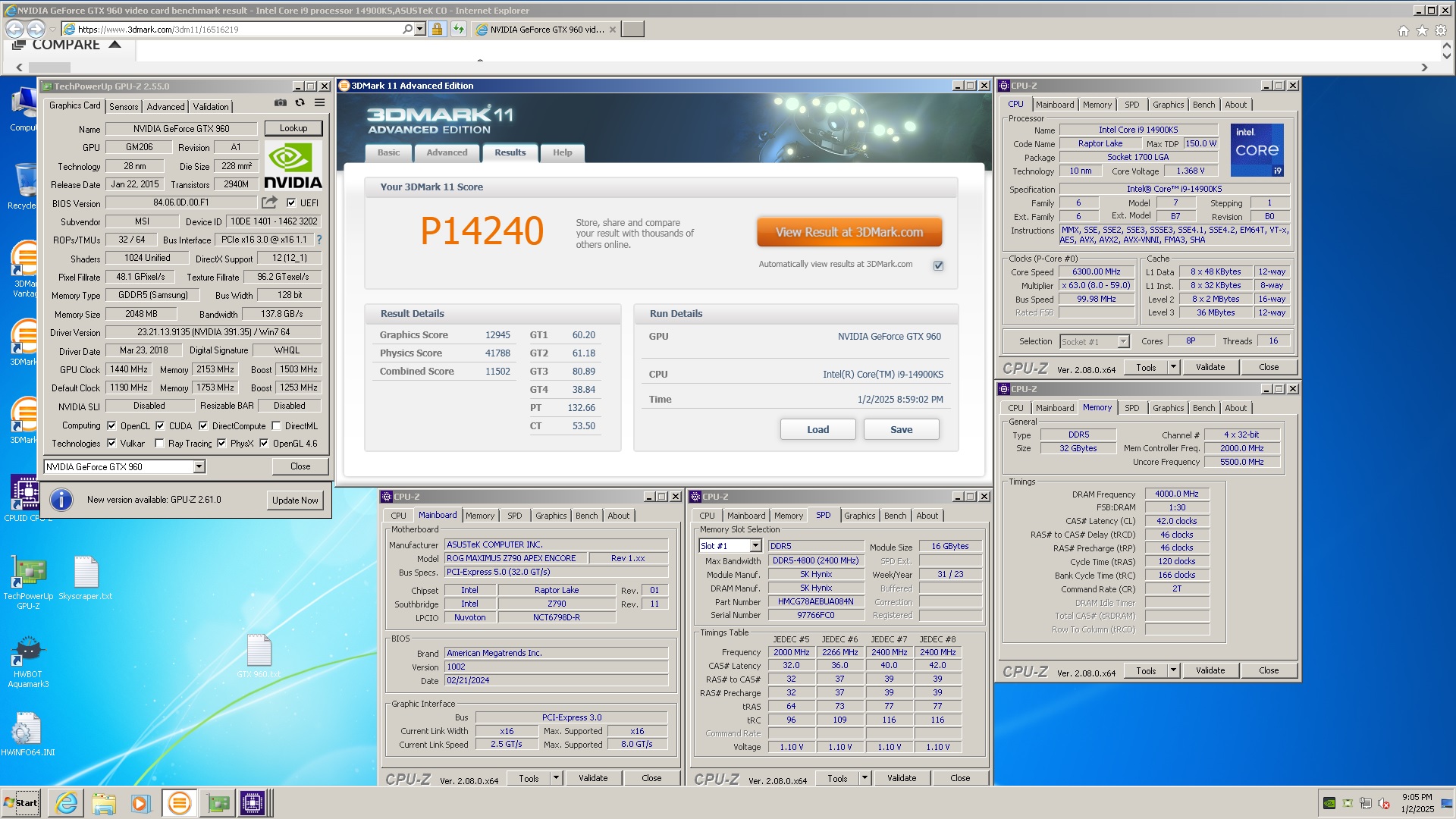Open the Basic tab in 3DMark 11
The image size is (1456, 819).
pyautogui.click(x=388, y=152)
